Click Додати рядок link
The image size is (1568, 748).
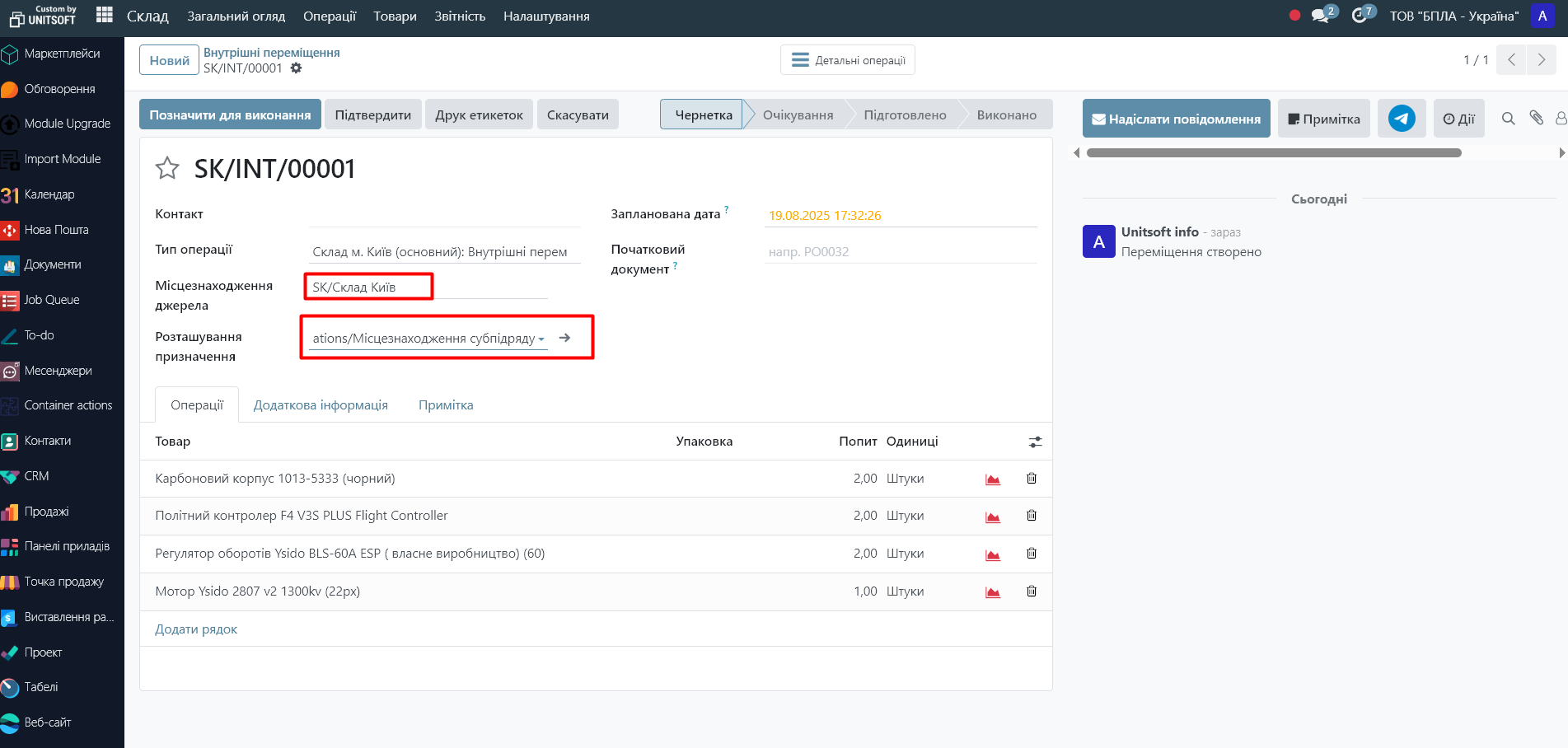click(196, 629)
